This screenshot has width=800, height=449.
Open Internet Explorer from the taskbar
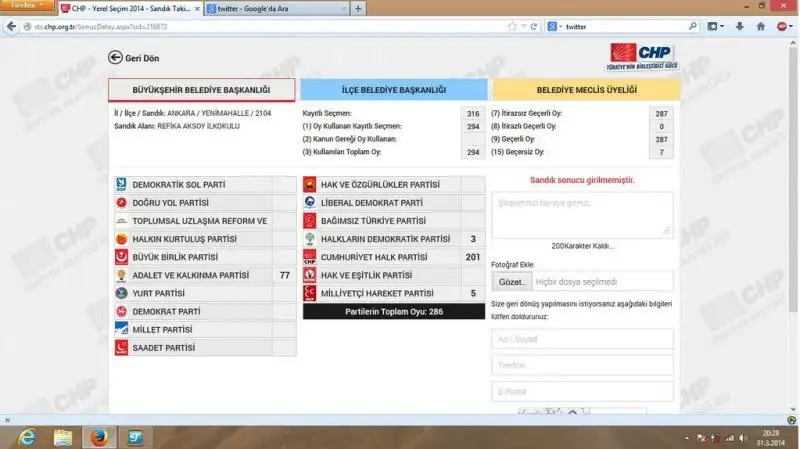click(27, 437)
